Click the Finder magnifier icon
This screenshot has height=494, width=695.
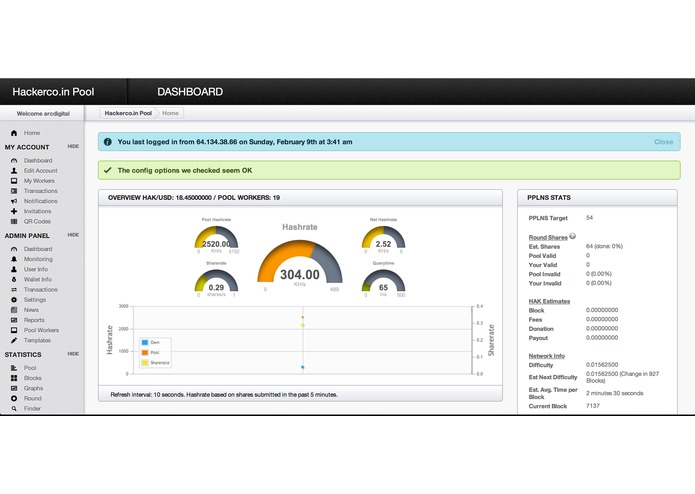pyautogui.click(x=14, y=408)
